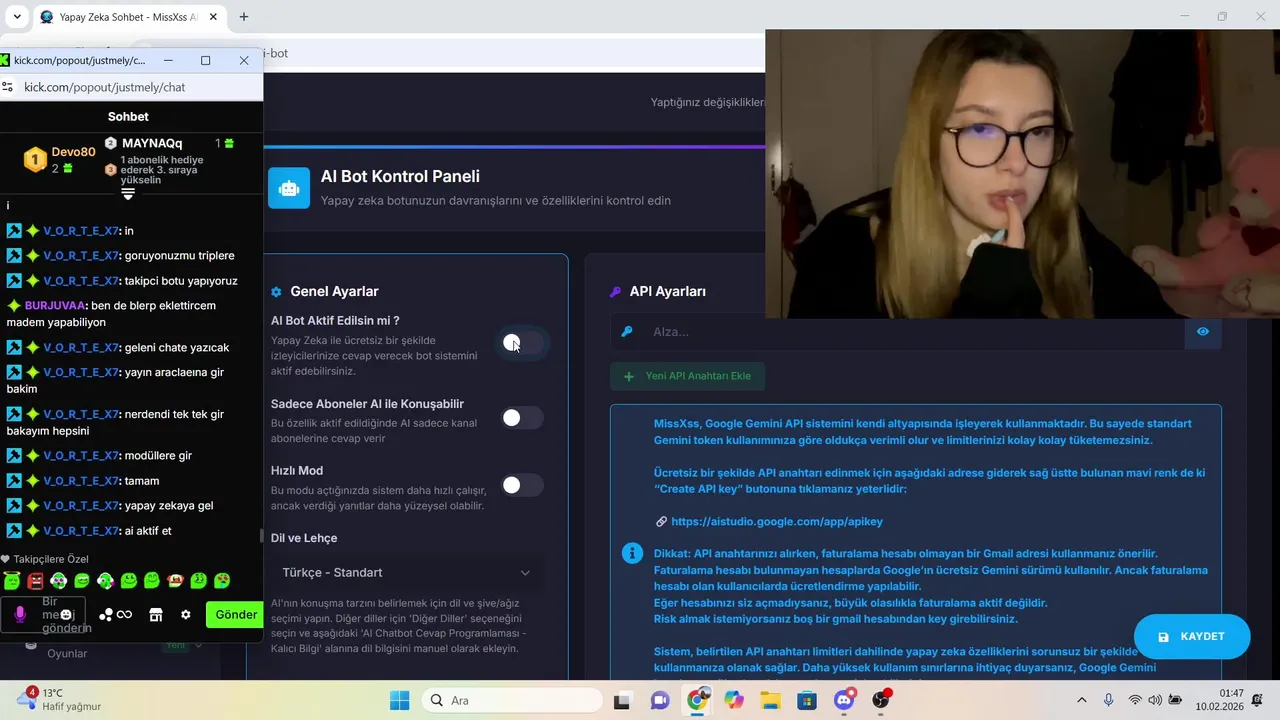Screen dimensions: 1280x720
Task: Click the three-dots bubbles icon beside chat input
Action: (105, 614)
